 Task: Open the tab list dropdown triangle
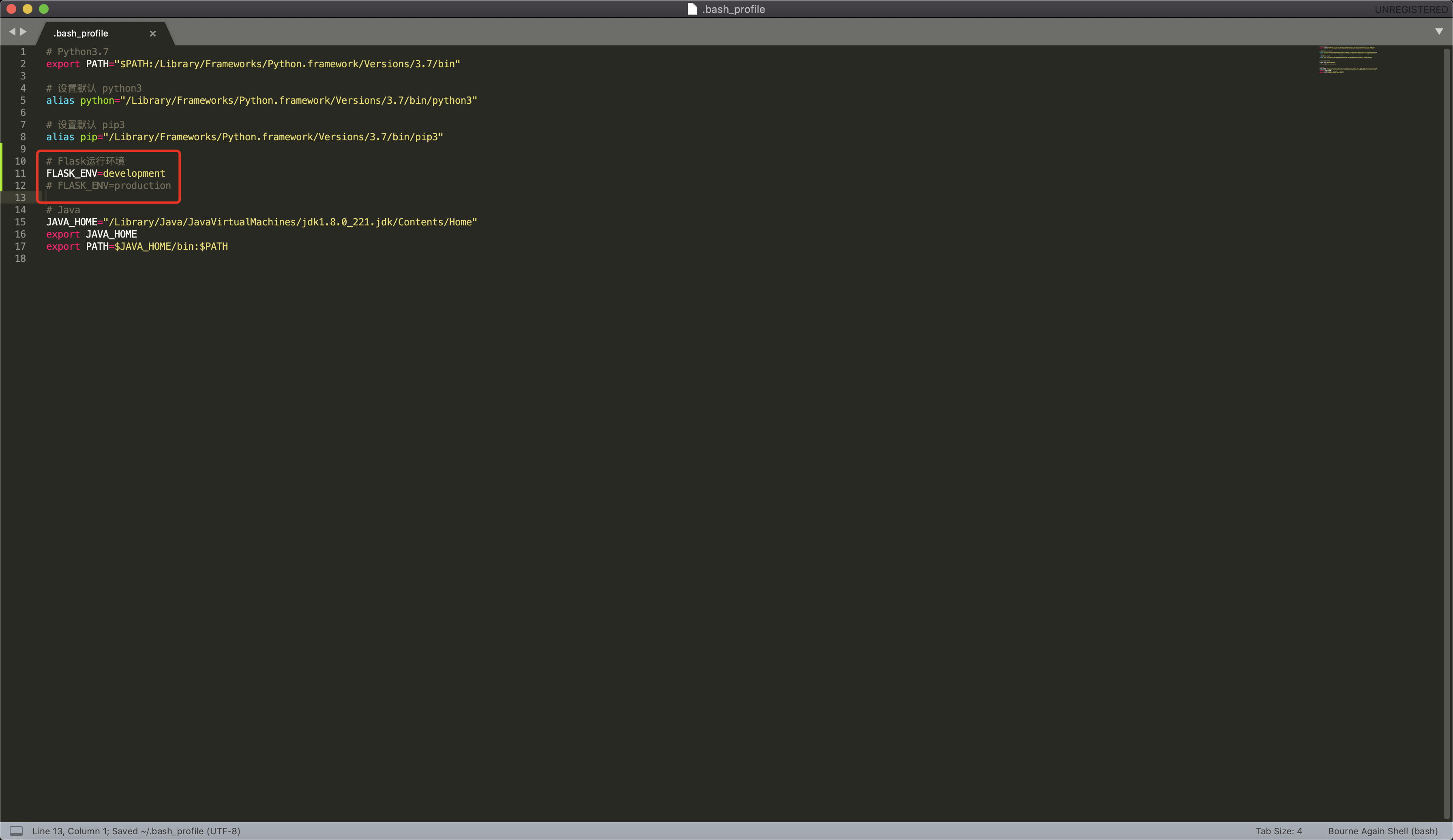pos(1439,32)
